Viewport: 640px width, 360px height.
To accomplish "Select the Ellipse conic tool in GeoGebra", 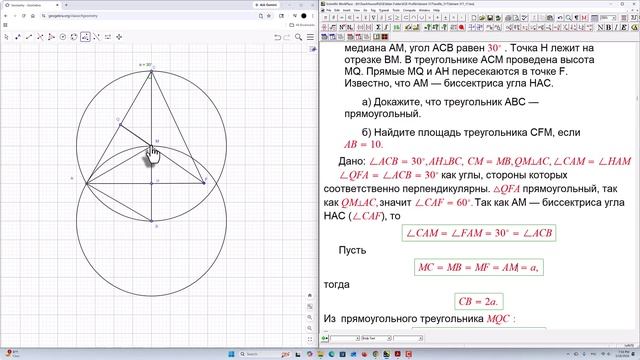I will coord(74,37).
